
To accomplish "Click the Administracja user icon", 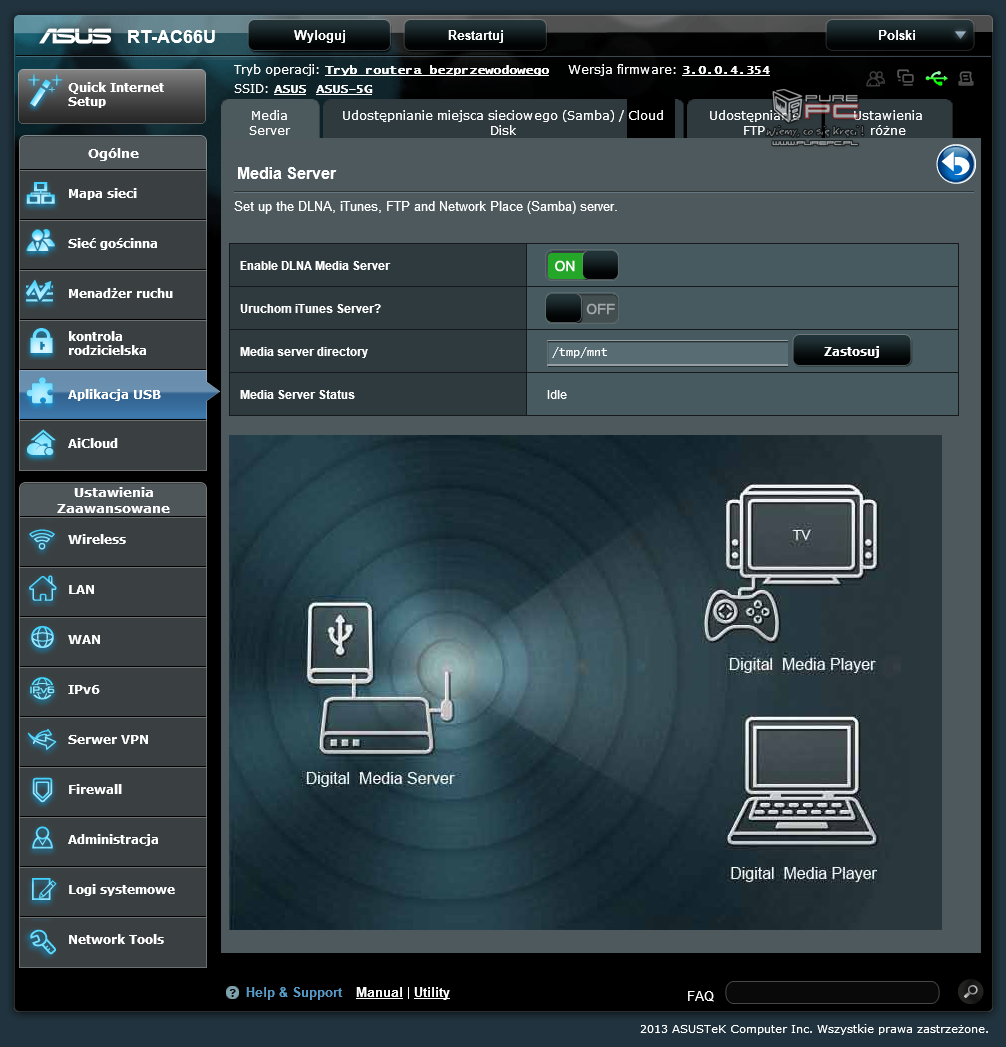I will click(43, 839).
